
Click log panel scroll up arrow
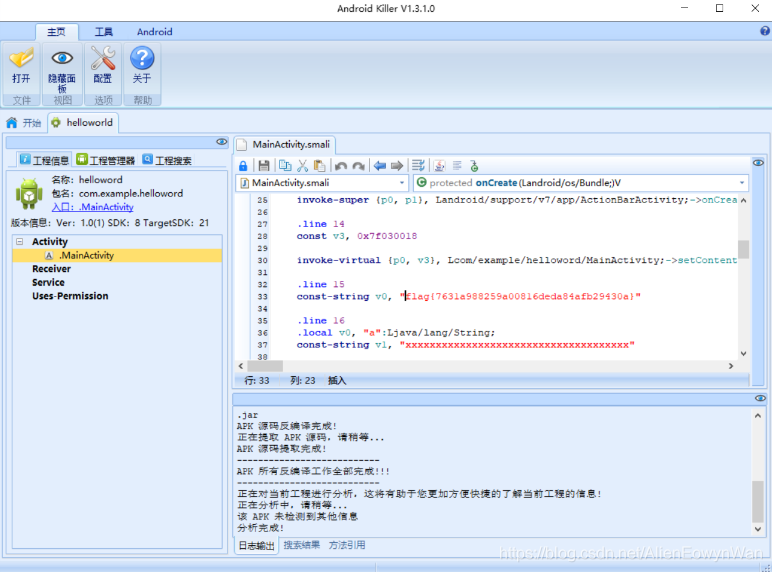pyautogui.click(x=757, y=416)
